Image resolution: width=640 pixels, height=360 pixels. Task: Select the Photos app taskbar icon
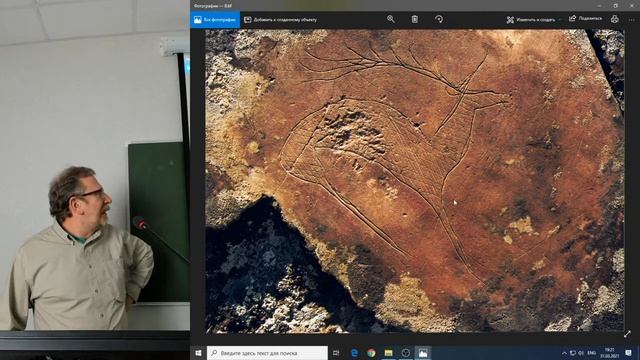coord(423,353)
